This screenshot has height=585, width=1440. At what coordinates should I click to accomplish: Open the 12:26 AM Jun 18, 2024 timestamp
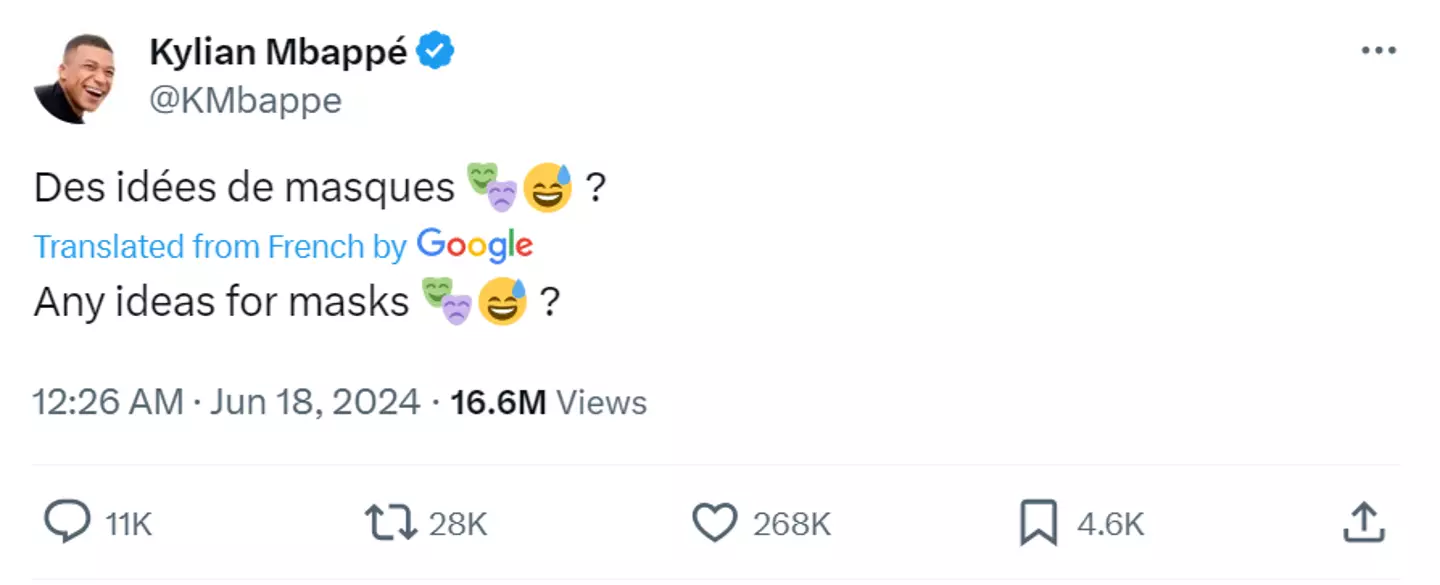226,402
